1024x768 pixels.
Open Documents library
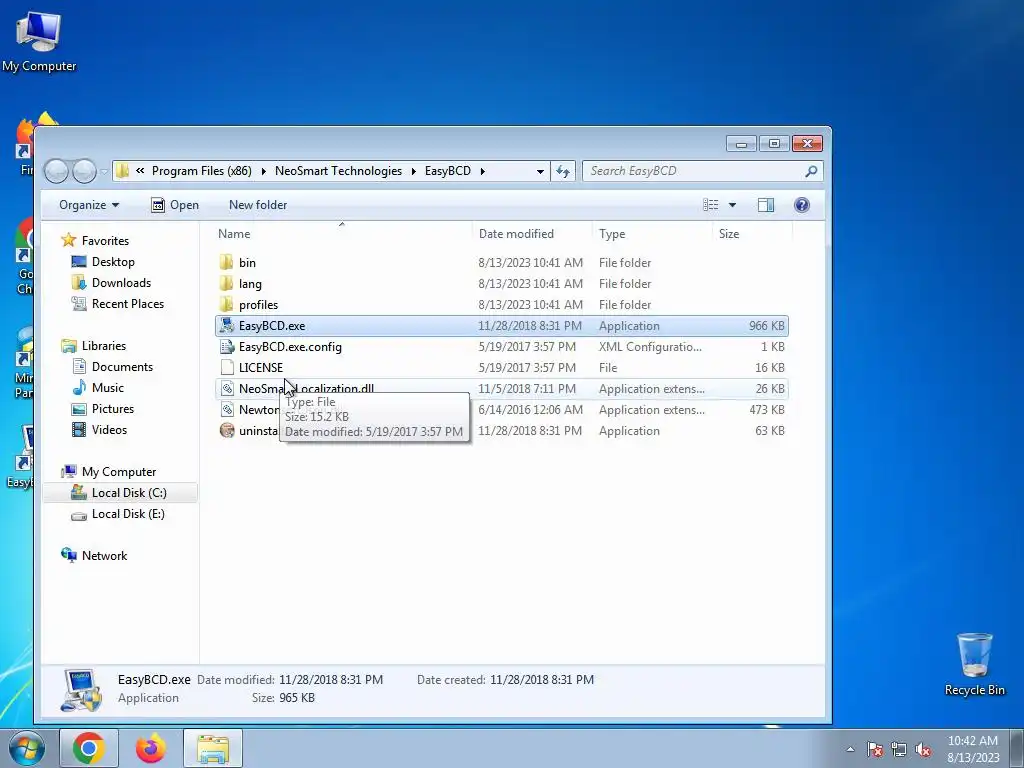click(122, 366)
